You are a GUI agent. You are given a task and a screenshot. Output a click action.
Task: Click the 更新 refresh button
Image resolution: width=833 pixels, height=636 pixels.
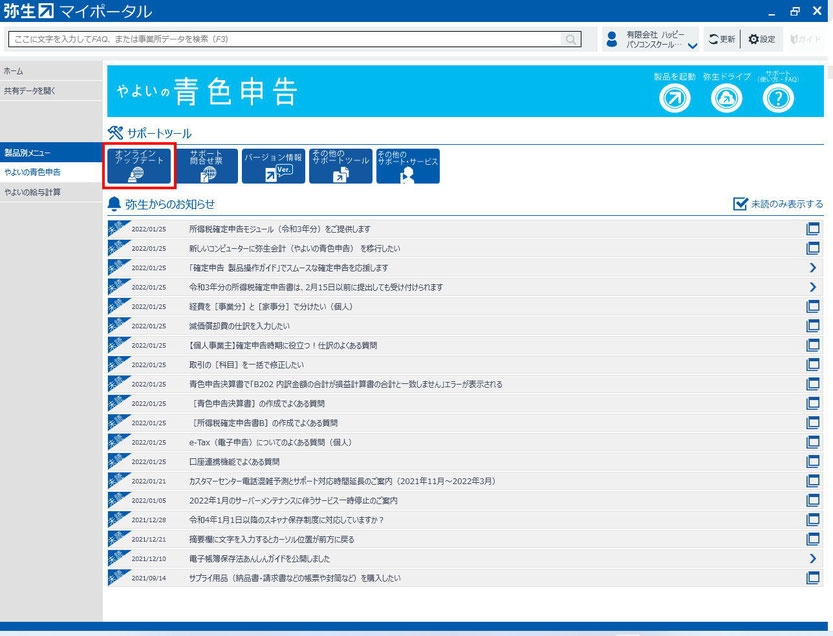point(721,39)
